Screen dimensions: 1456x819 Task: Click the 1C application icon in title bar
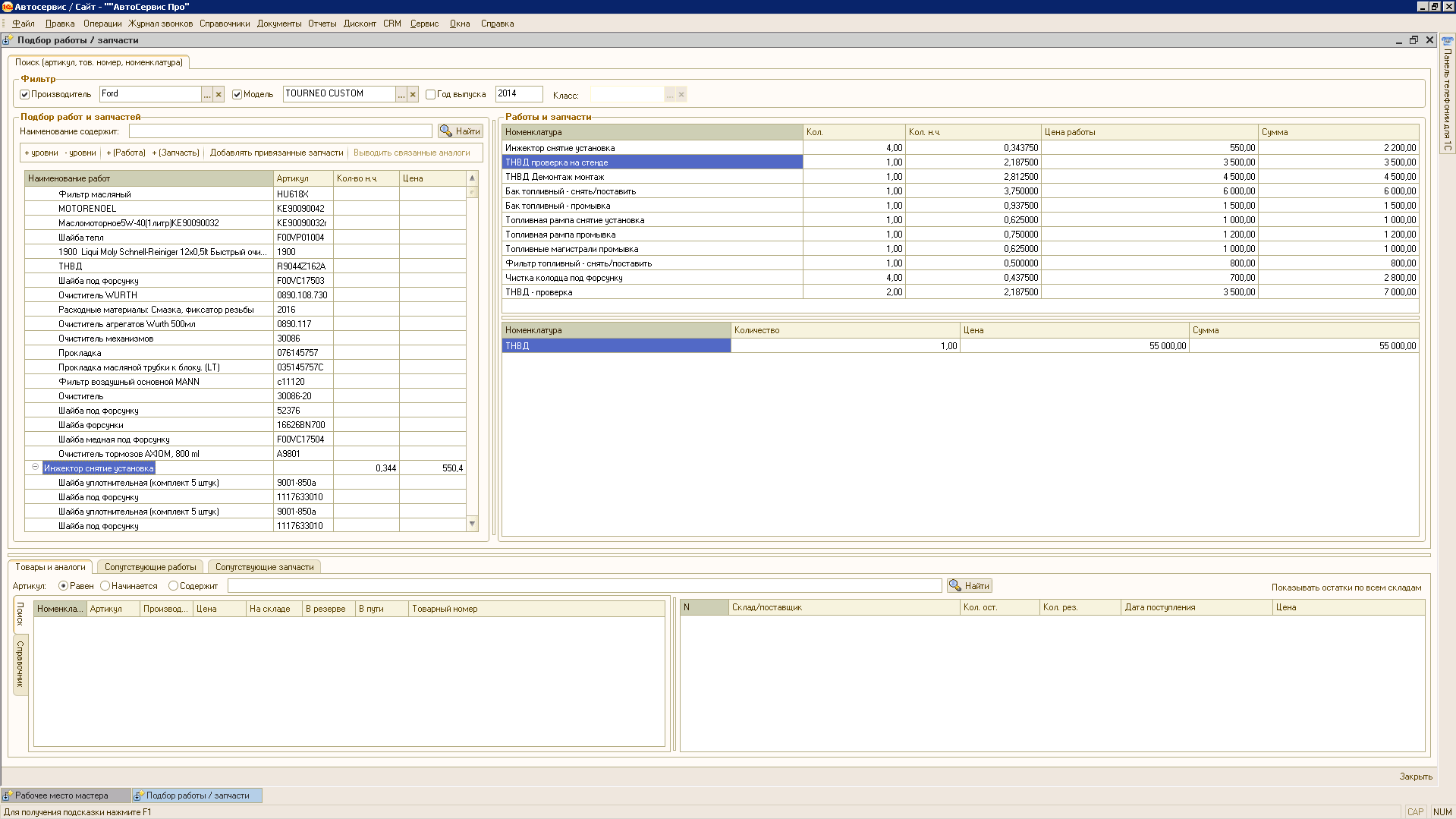point(7,7)
